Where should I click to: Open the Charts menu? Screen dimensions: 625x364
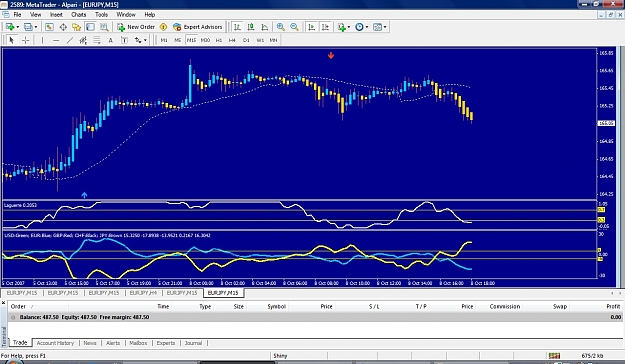pyautogui.click(x=79, y=14)
